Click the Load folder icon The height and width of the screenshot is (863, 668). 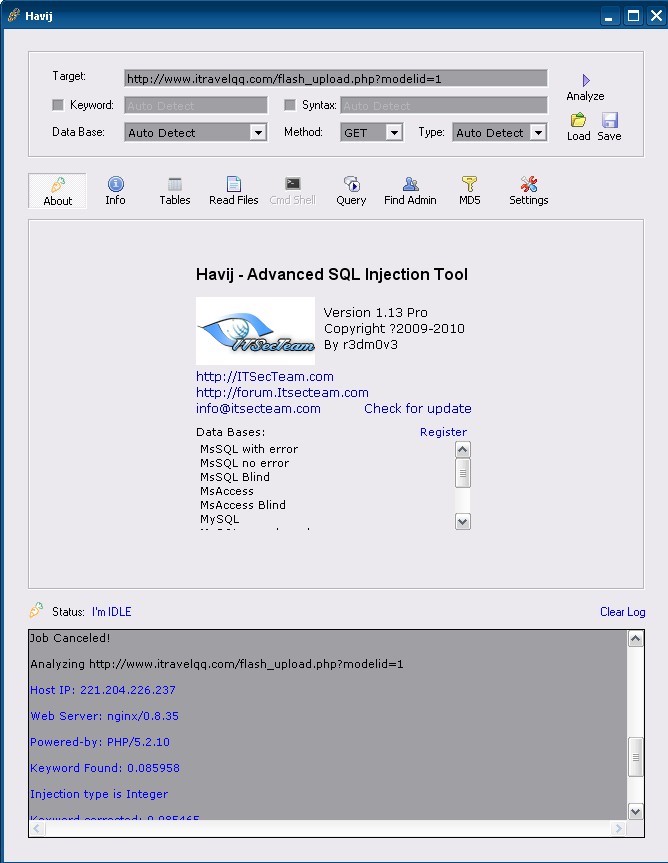(x=578, y=119)
